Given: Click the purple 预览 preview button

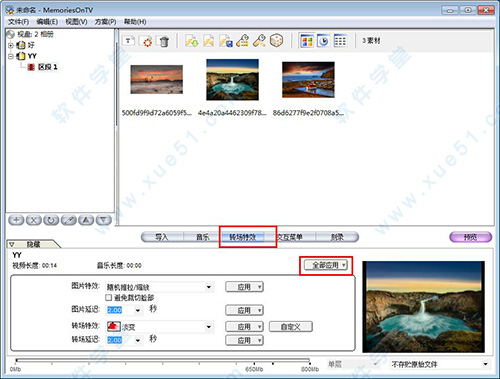Looking at the screenshot, I should coord(470,237).
